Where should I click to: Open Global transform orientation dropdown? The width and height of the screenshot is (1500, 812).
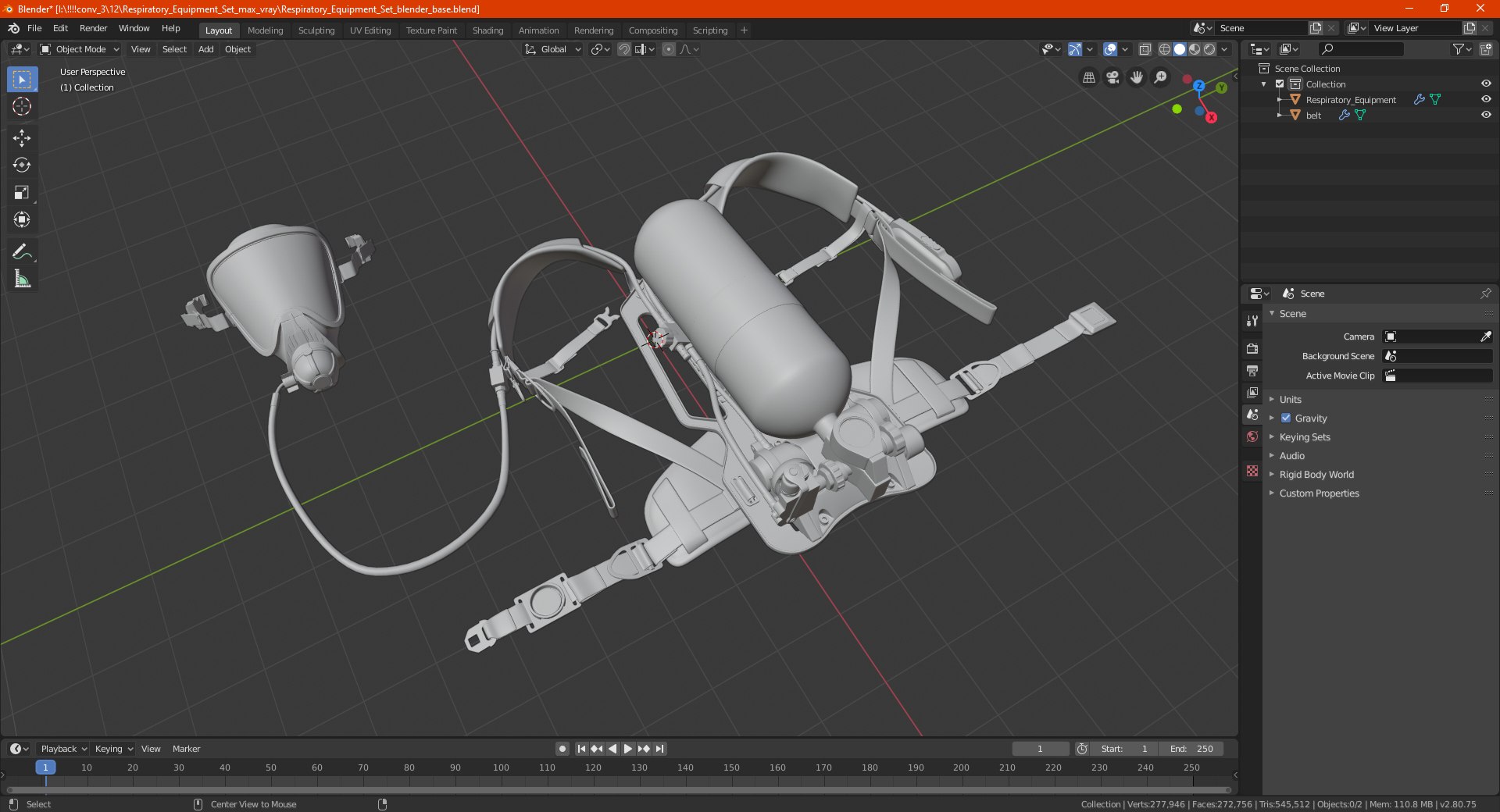click(553, 49)
